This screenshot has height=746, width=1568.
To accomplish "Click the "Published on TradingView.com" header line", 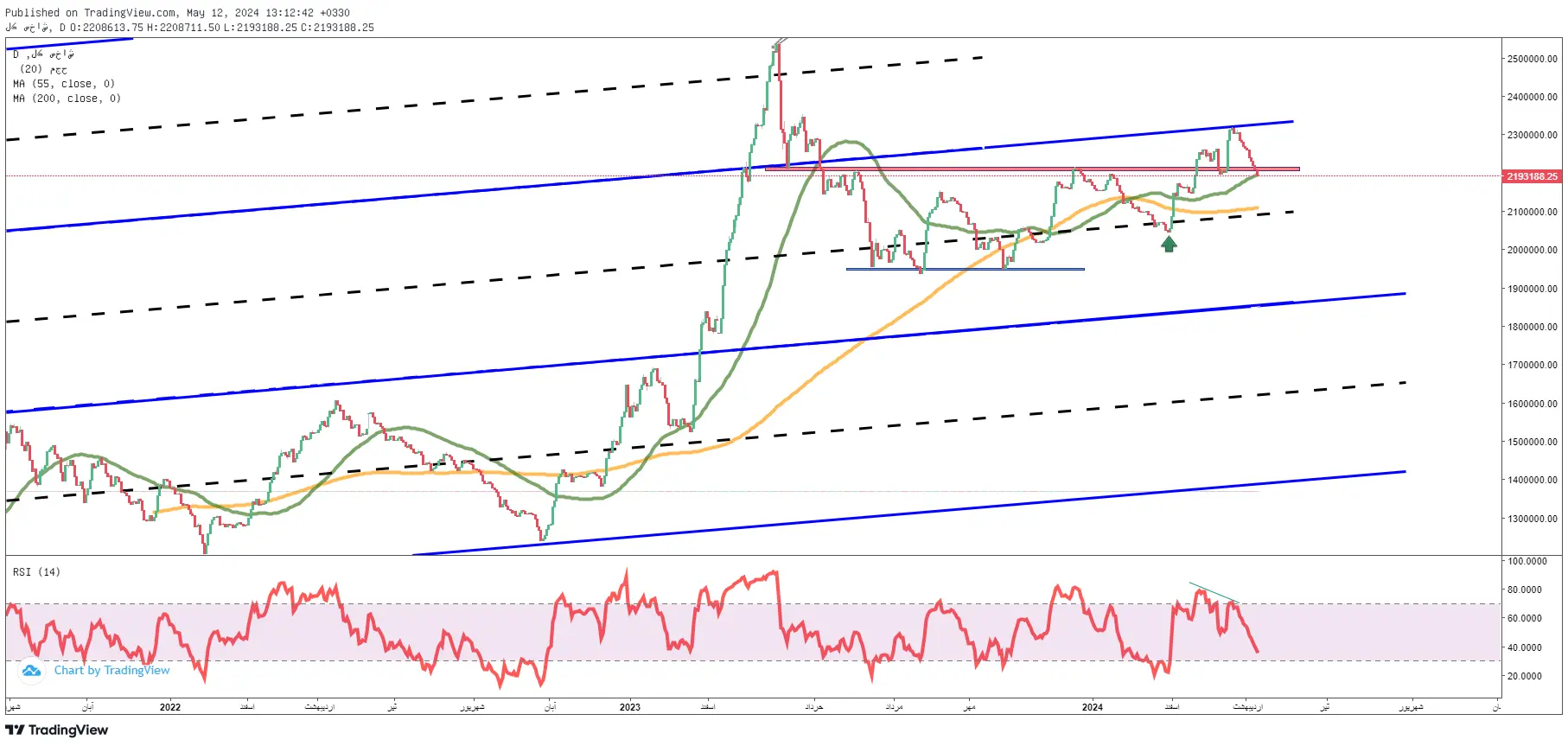I will point(177,13).
